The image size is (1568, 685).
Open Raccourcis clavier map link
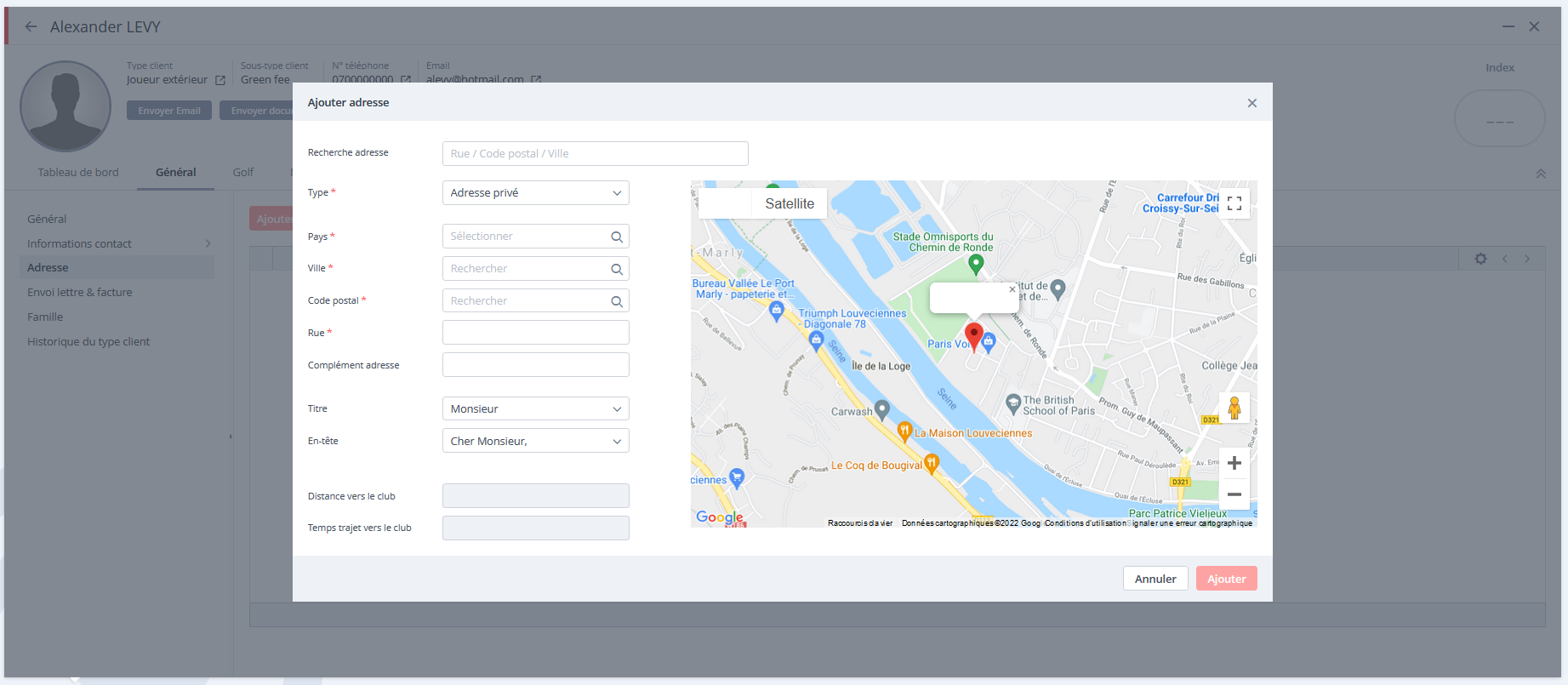point(860,523)
